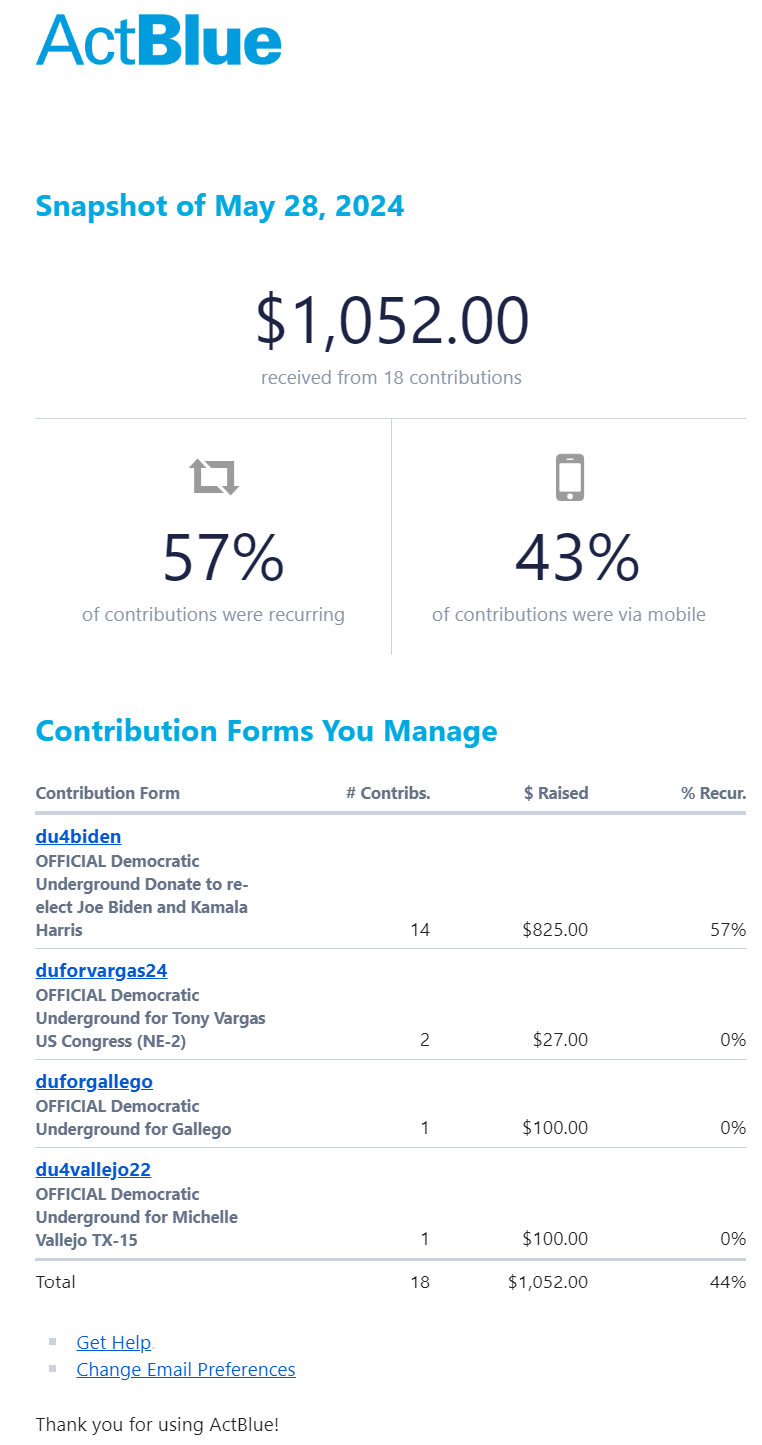Click the Snapshot of May 28, 2024 heading

tap(220, 206)
